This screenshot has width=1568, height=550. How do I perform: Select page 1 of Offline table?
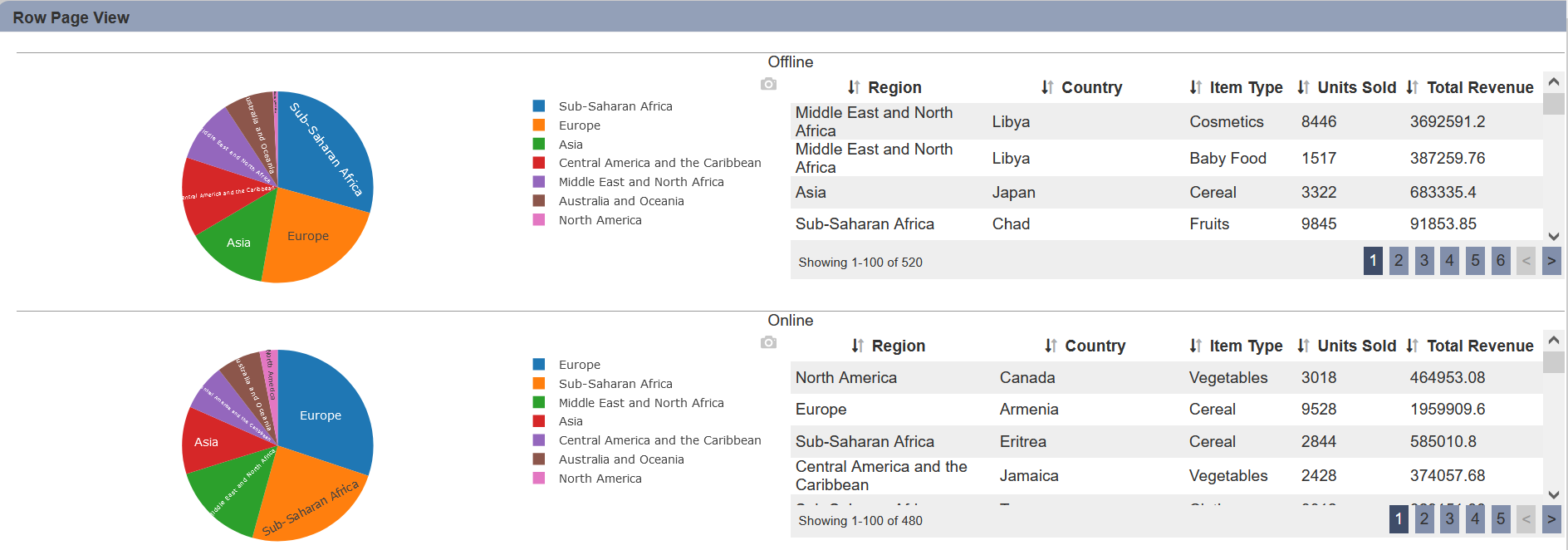(1373, 261)
